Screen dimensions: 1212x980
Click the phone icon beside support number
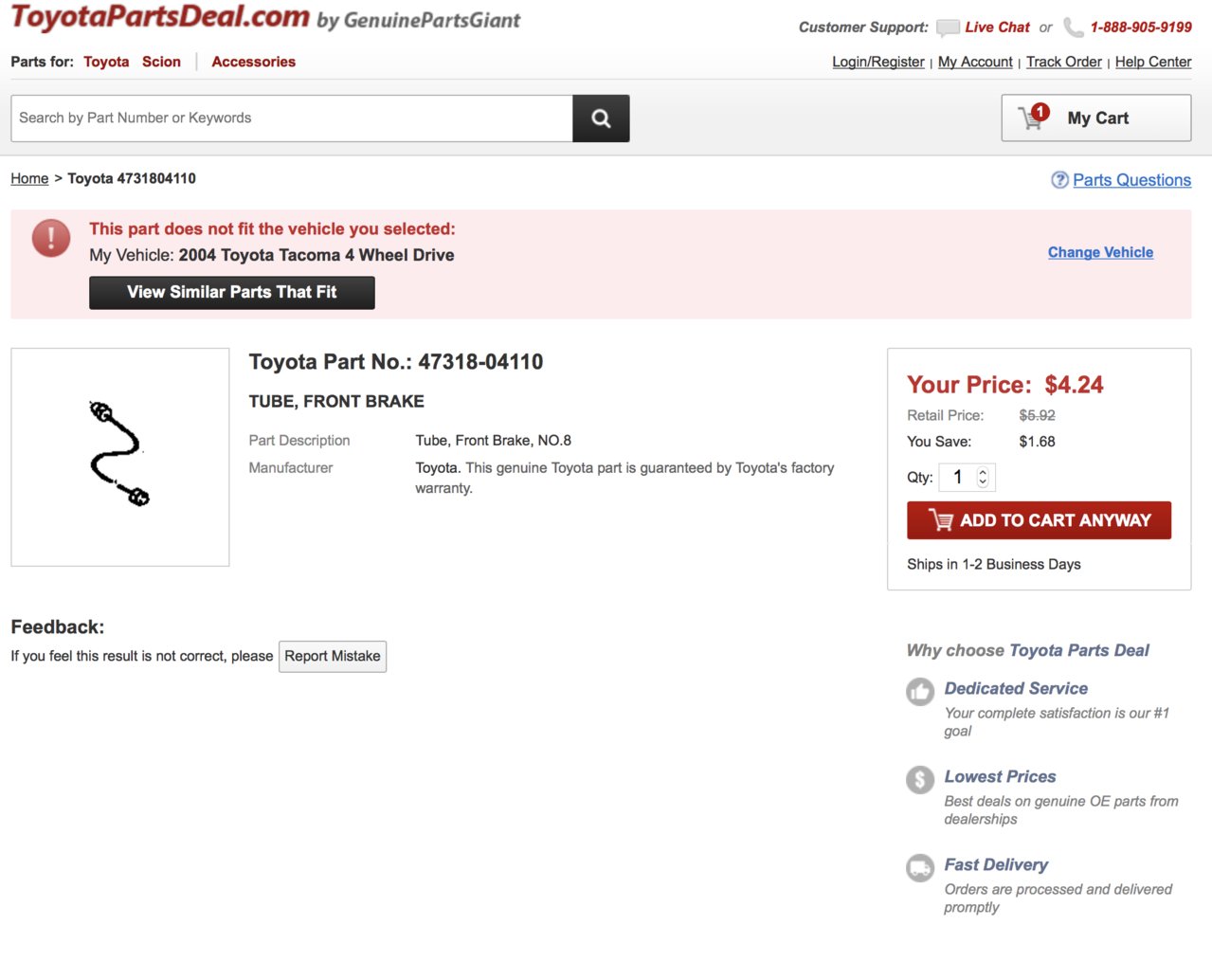[1073, 27]
